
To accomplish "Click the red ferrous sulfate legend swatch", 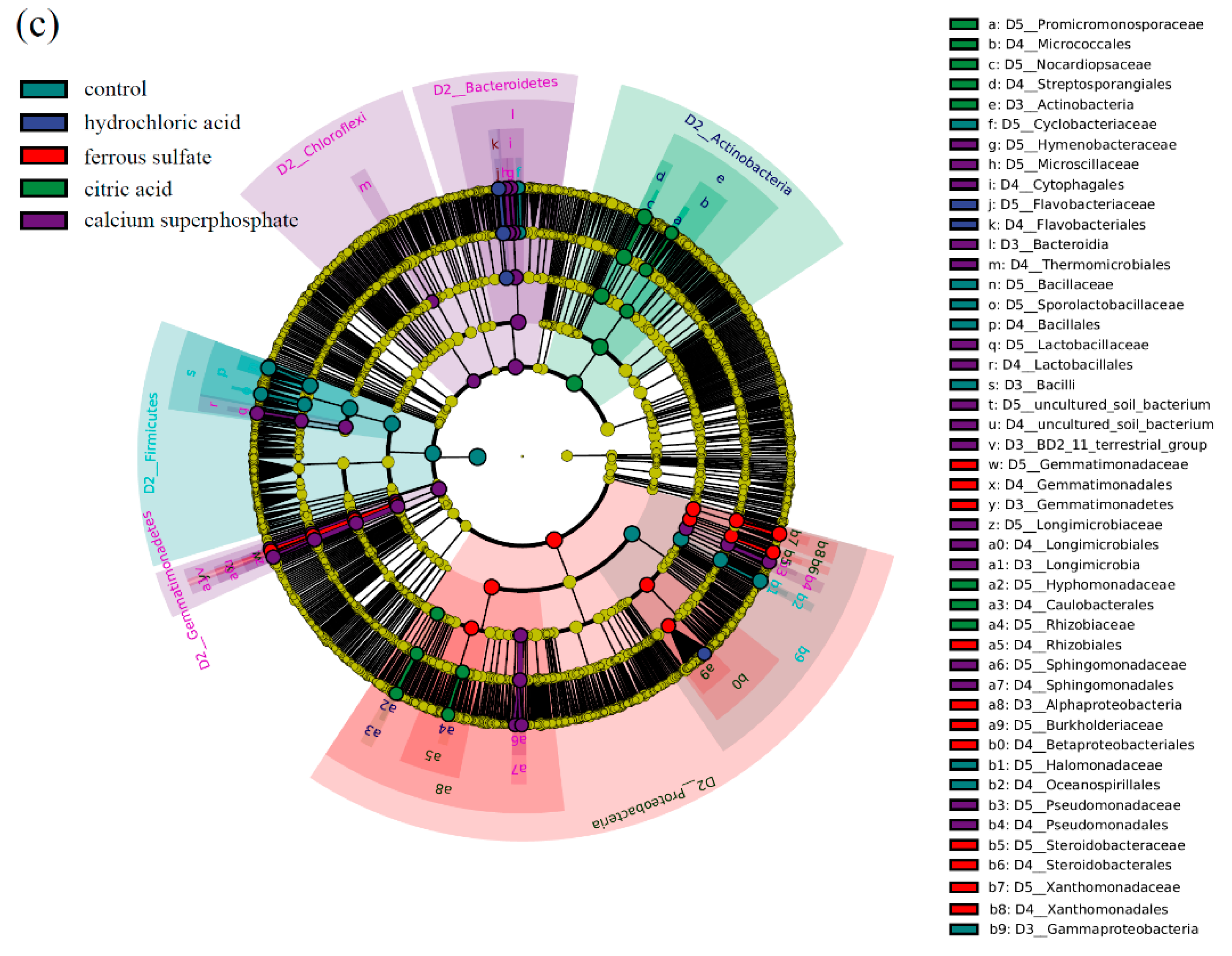I will pos(43,156).
